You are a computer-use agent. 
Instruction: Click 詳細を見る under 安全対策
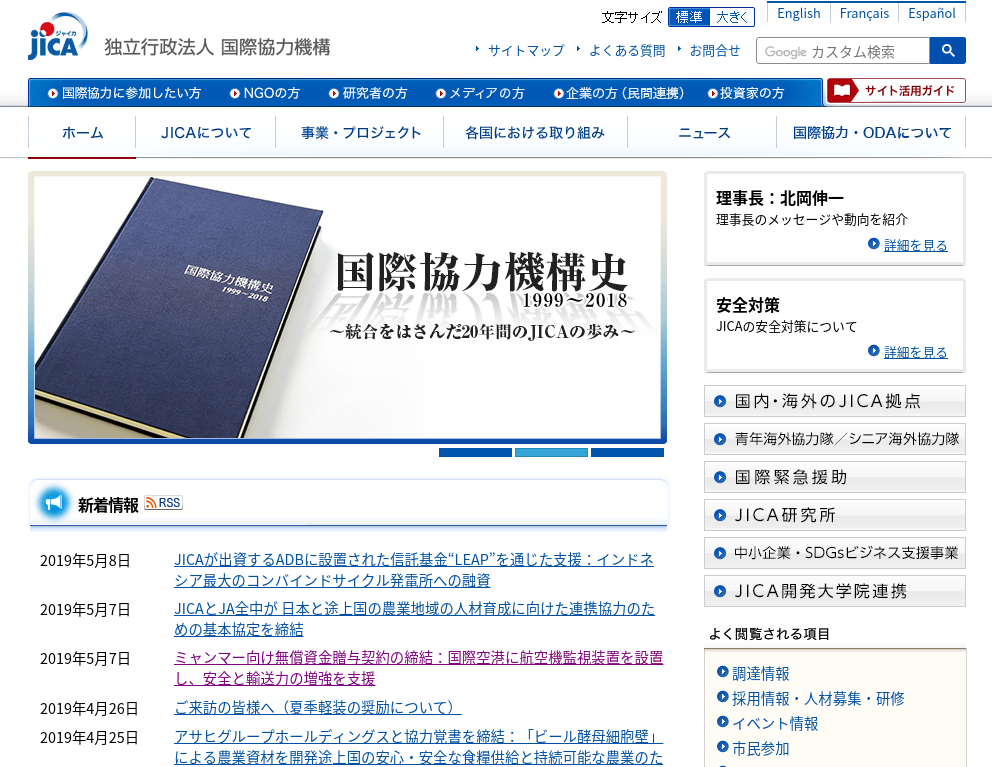(915, 352)
